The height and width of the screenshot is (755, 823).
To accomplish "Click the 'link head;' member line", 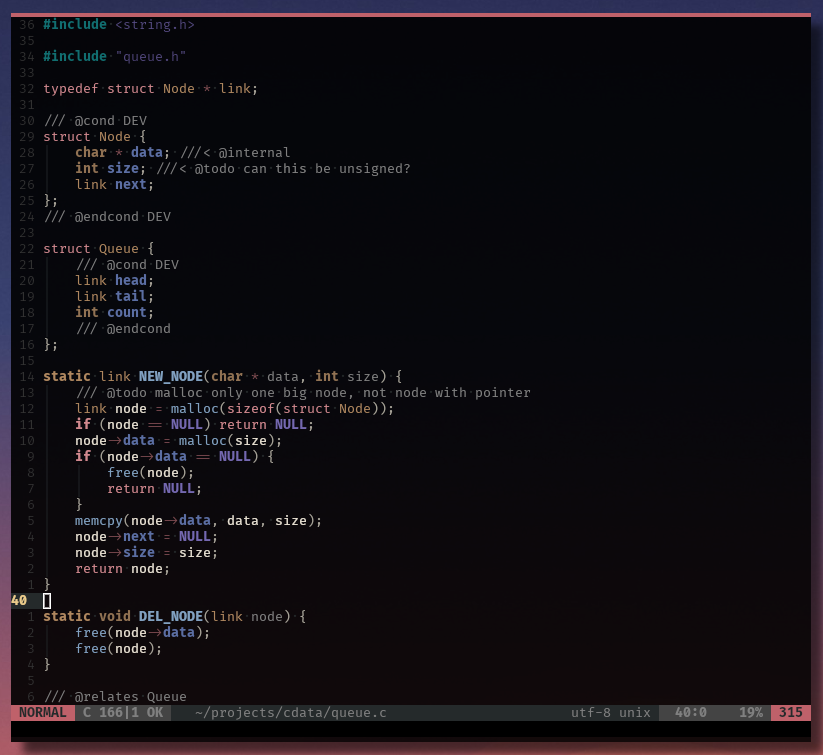I will [114, 281].
